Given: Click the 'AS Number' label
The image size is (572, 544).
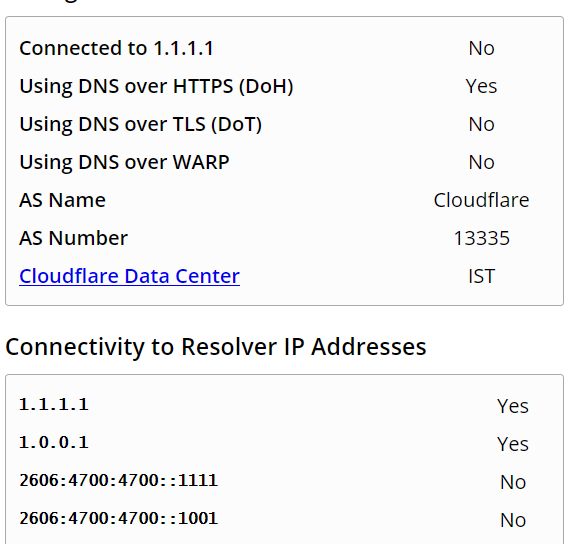Looking at the screenshot, I should point(73,238).
